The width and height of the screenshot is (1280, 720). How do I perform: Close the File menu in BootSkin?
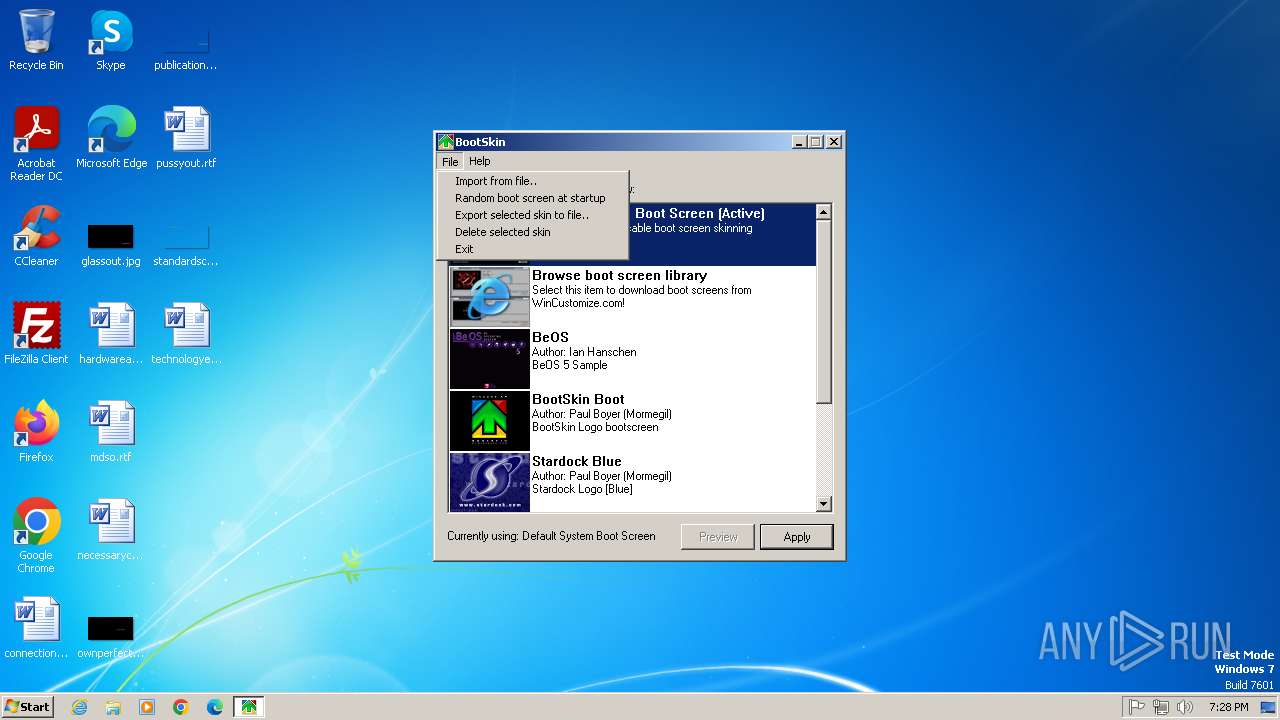(x=450, y=161)
